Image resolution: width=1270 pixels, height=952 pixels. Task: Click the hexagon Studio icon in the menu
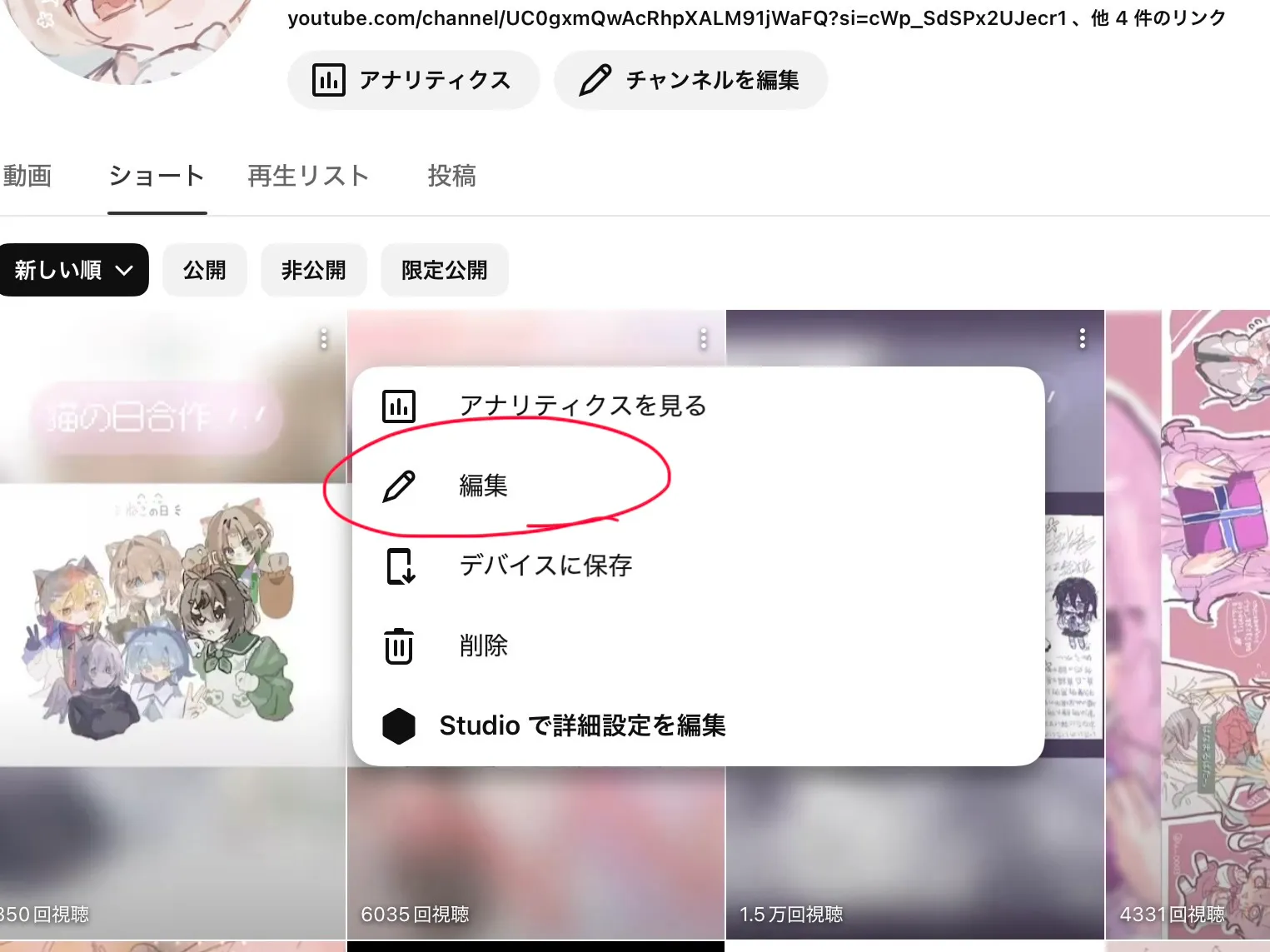coord(399,726)
